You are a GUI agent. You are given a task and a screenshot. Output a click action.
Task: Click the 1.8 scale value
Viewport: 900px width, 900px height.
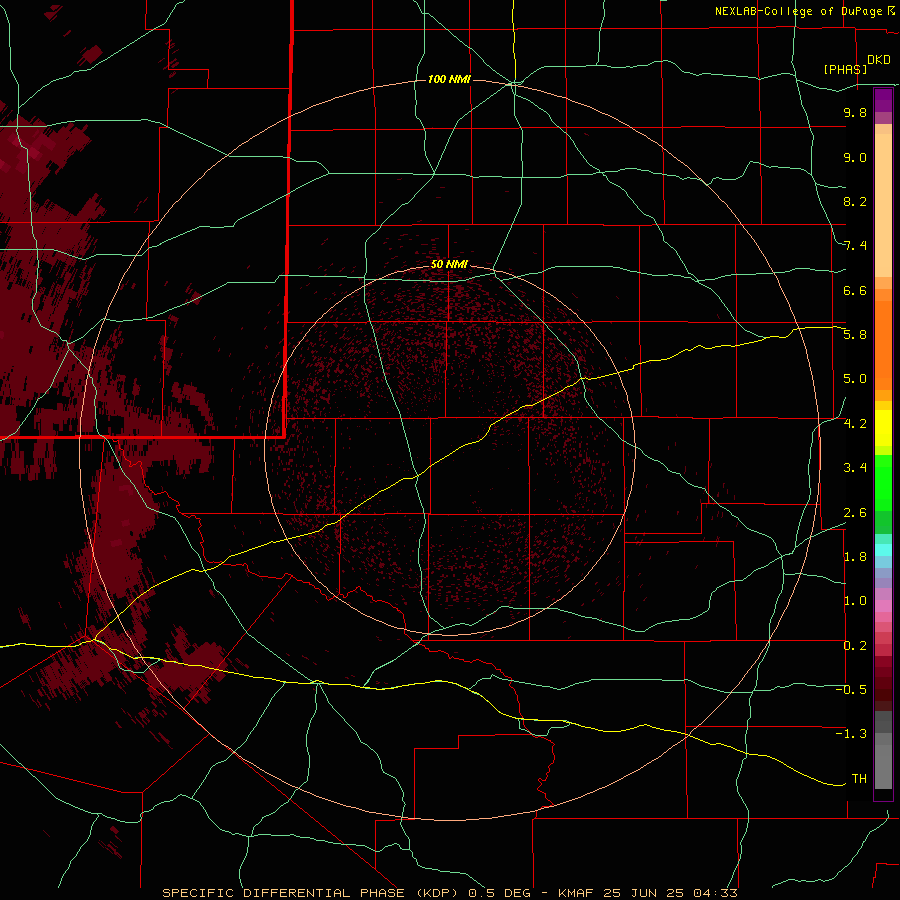tap(855, 557)
